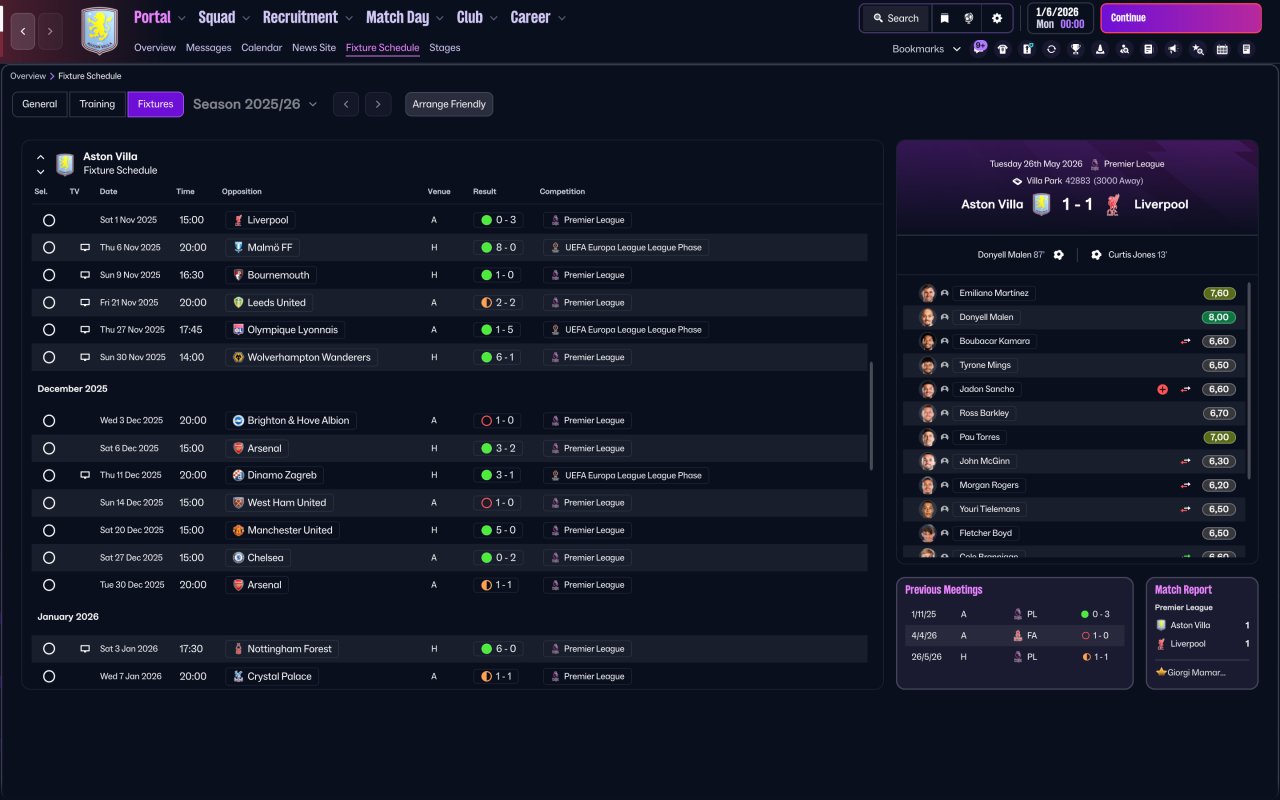Click the Overview breadcrumb link
Viewport: 1280px width, 800px height.
click(x=28, y=76)
